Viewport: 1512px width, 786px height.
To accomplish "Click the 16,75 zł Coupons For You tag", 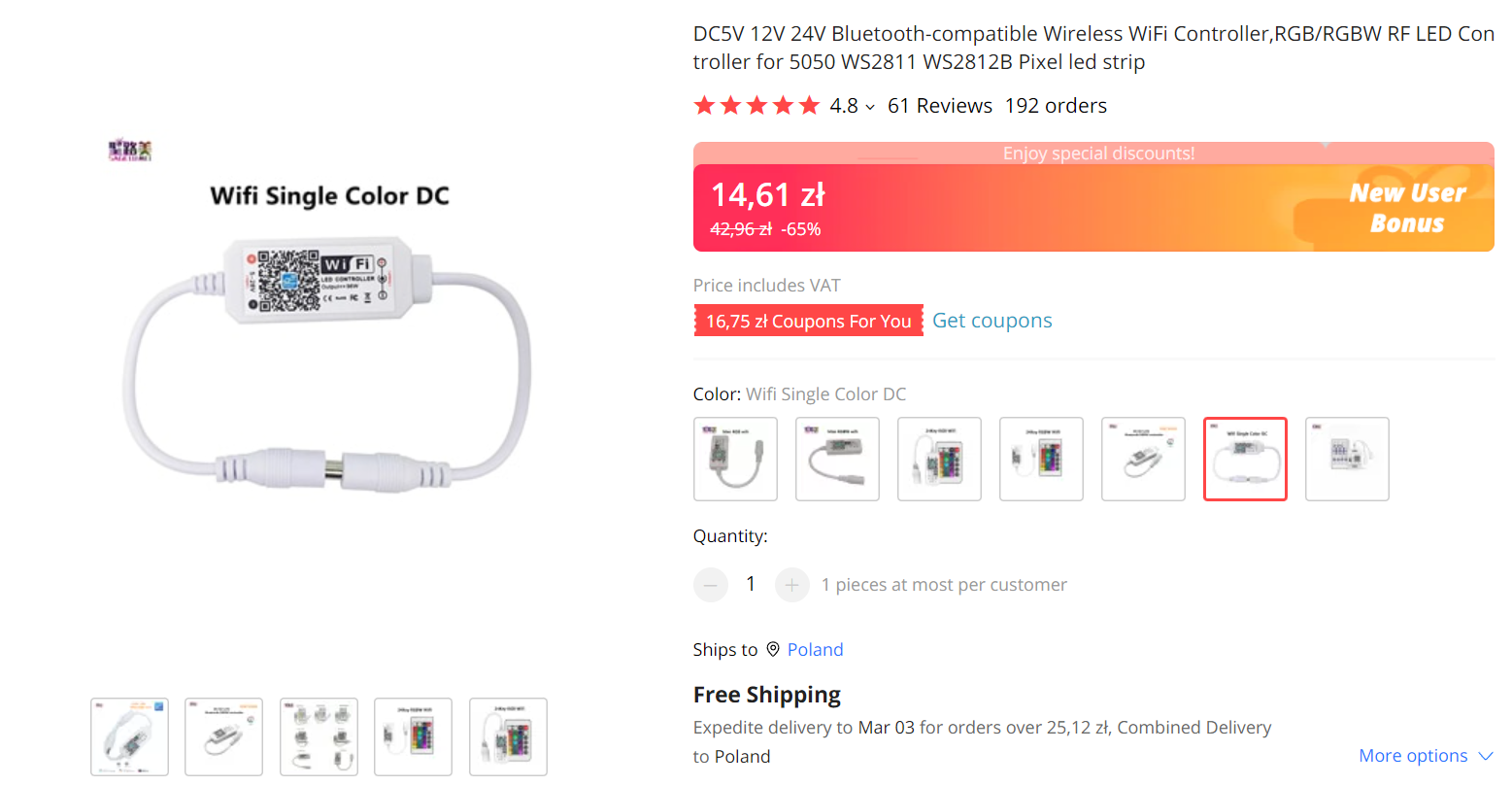I will 808,321.
